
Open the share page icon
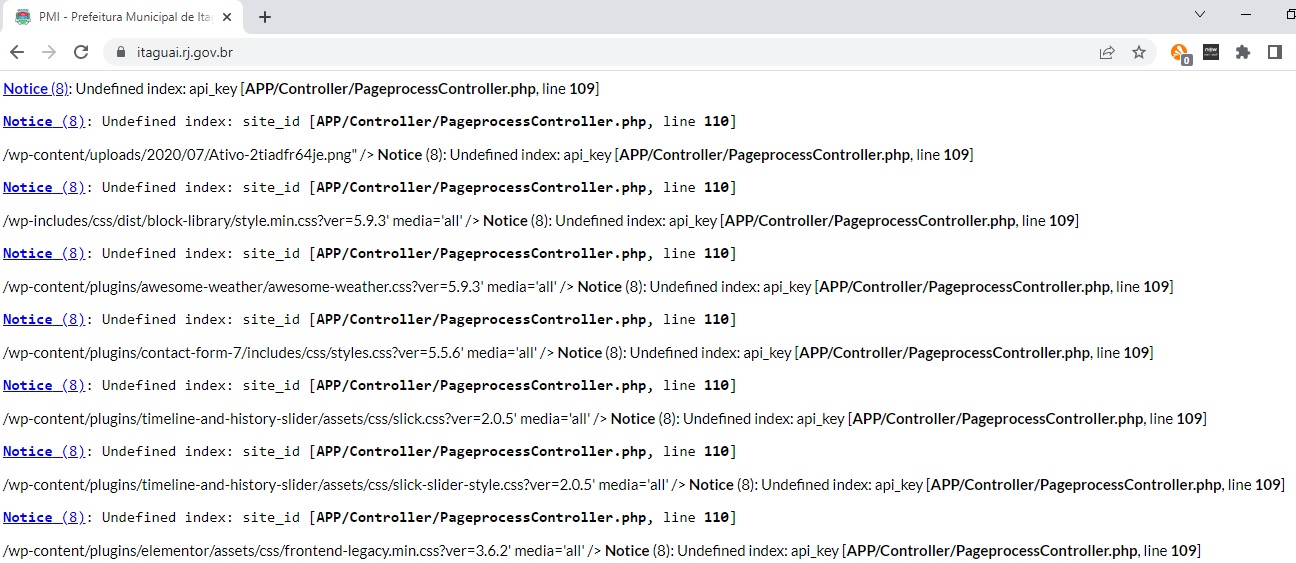click(1107, 52)
